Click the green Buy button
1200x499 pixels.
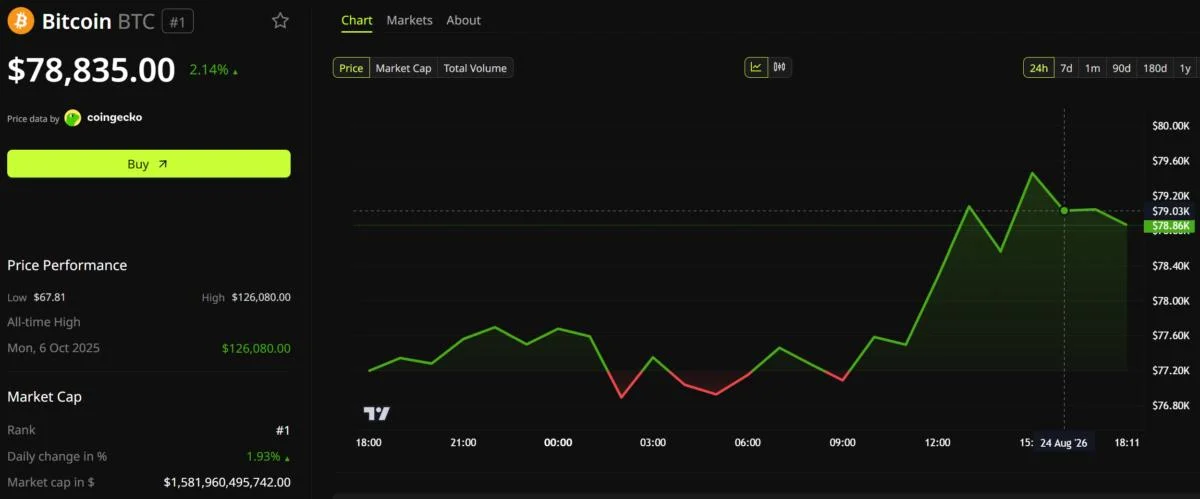[149, 164]
